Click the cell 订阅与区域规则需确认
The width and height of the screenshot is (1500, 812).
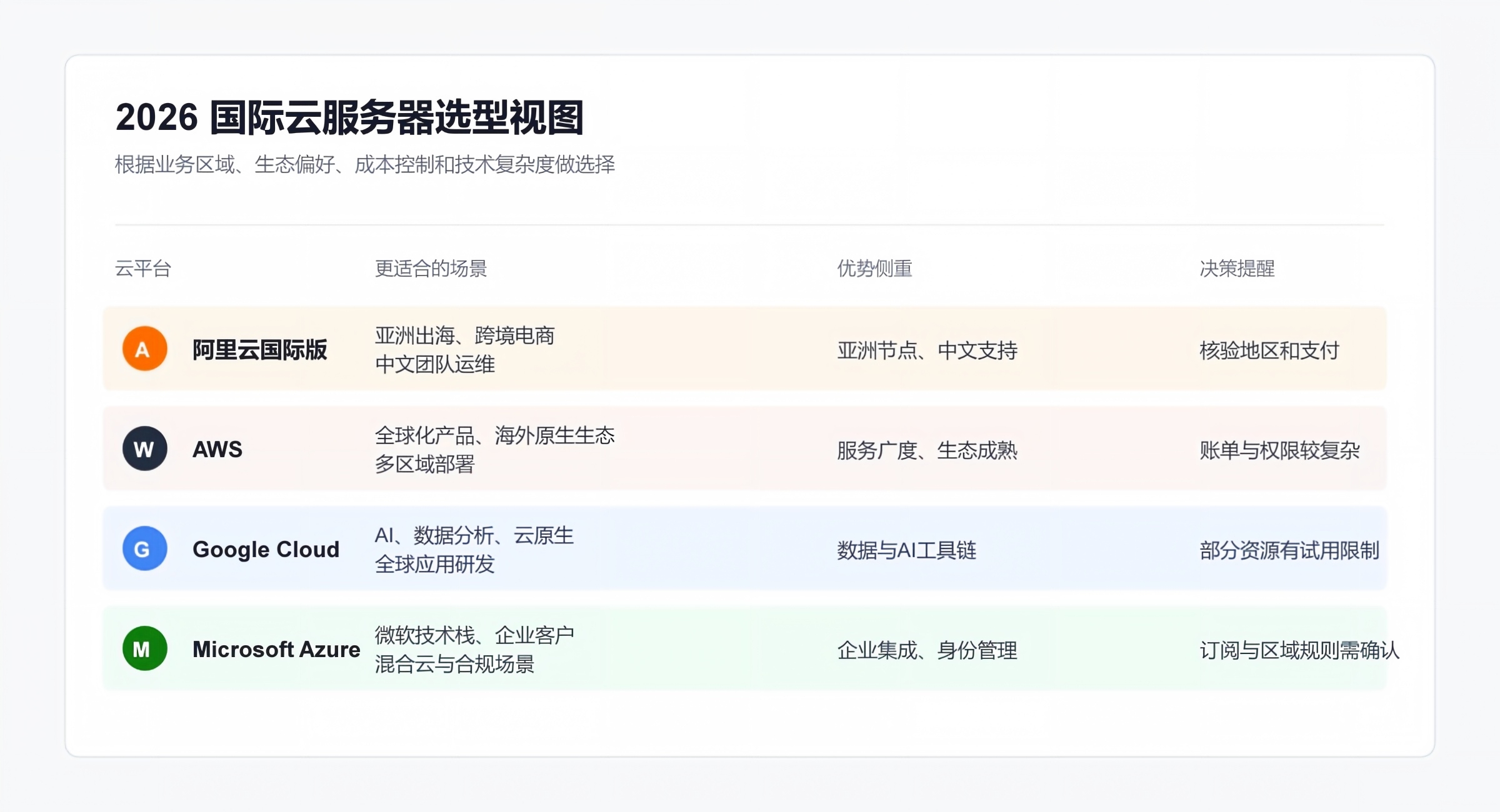pos(1299,650)
